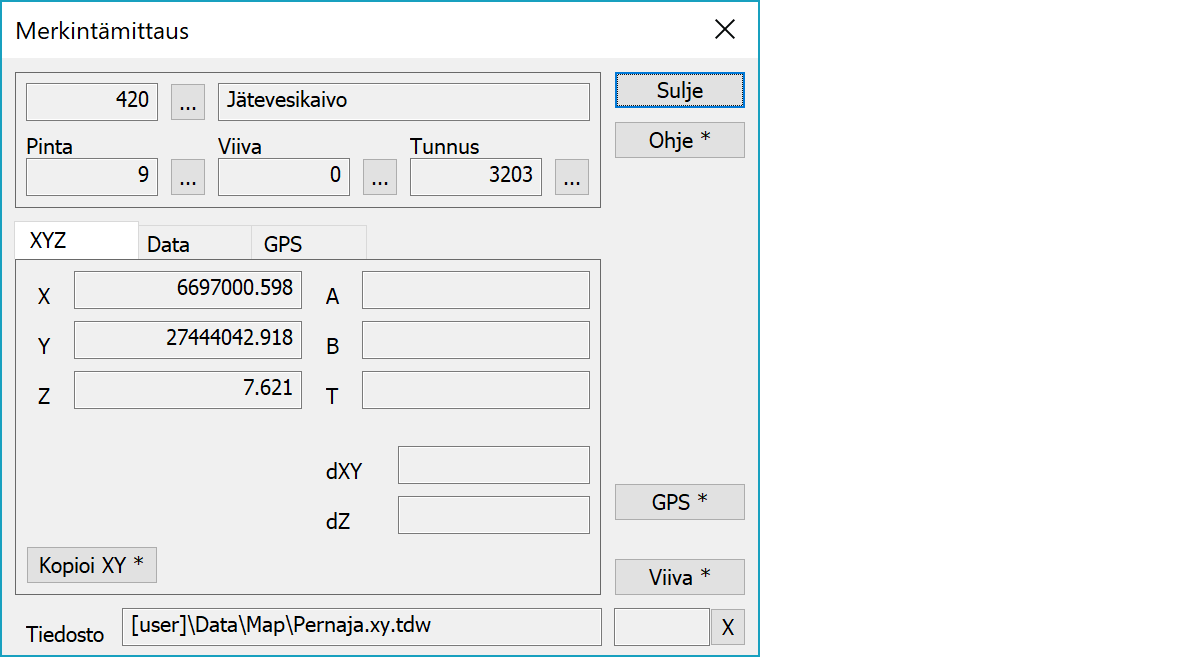Click the Sulje button
Image resolution: width=1200 pixels, height=657 pixels.
pyautogui.click(x=679, y=90)
